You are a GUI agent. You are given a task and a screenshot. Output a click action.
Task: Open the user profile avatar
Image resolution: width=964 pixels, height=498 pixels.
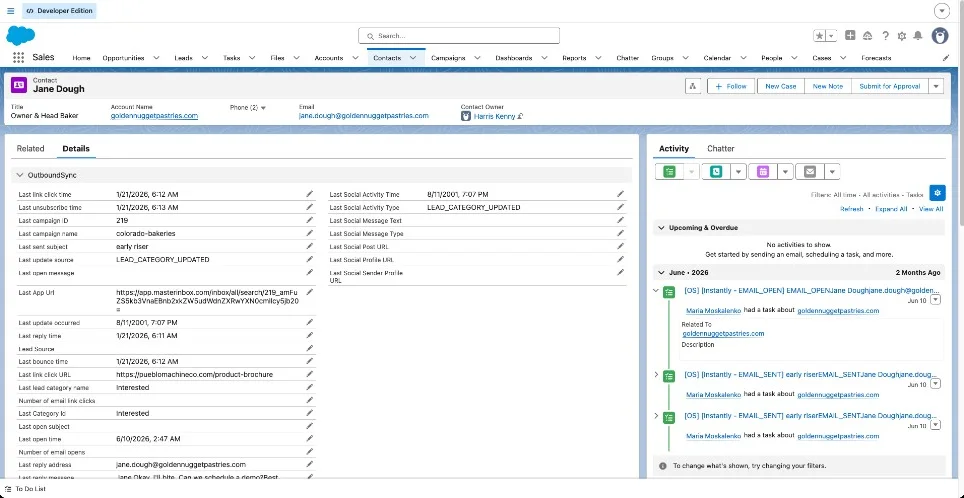[940, 36]
